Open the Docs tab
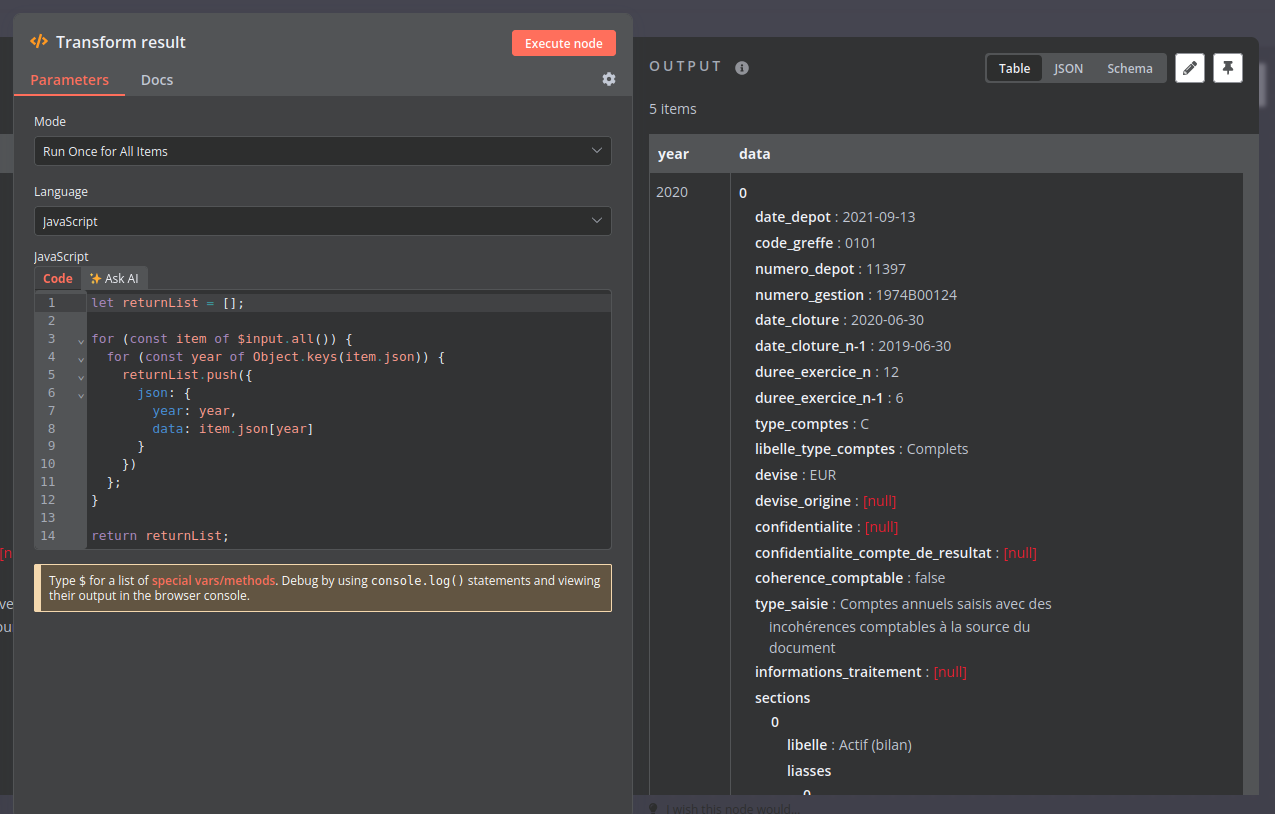 tap(157, 80)
